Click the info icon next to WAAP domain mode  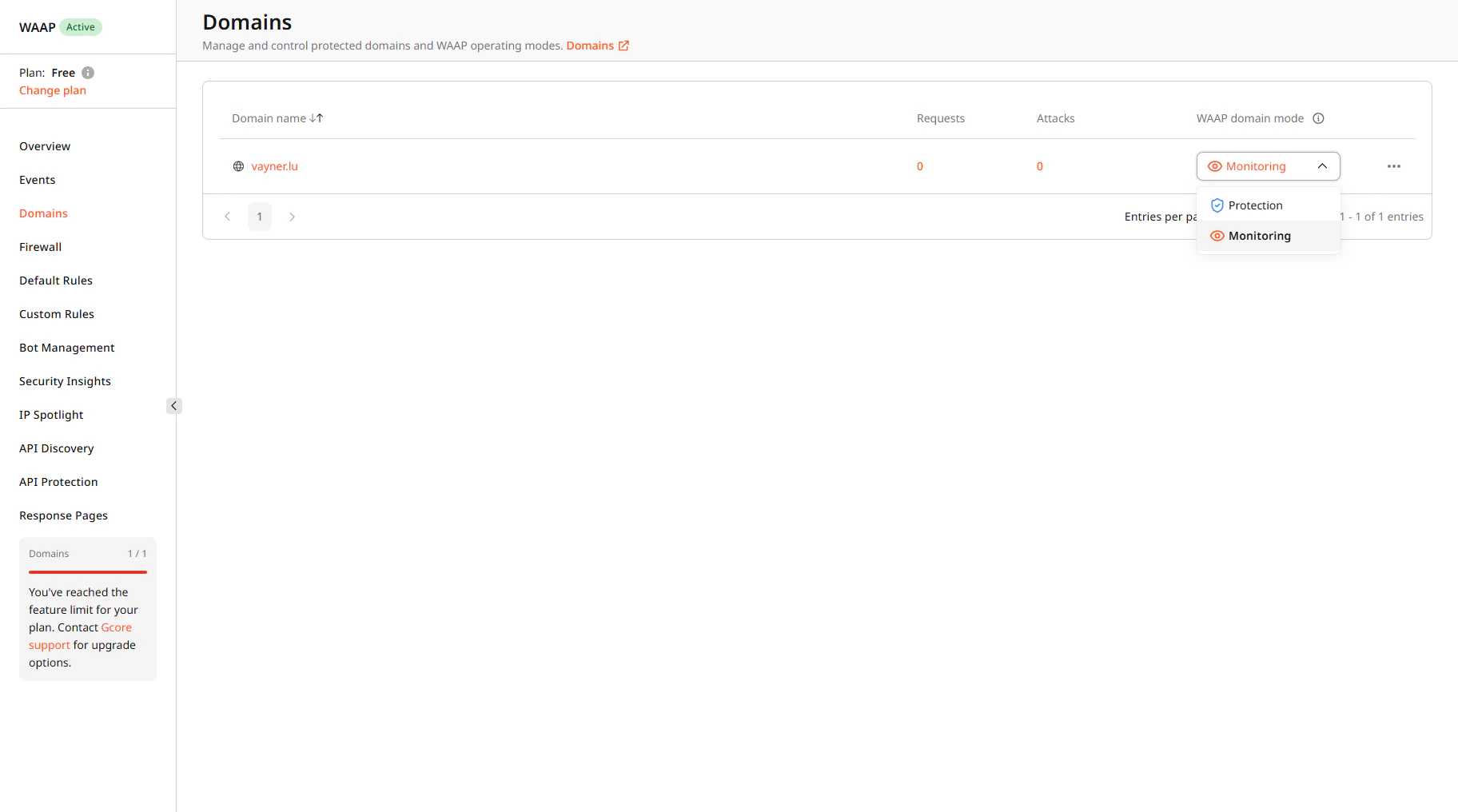1319,117
